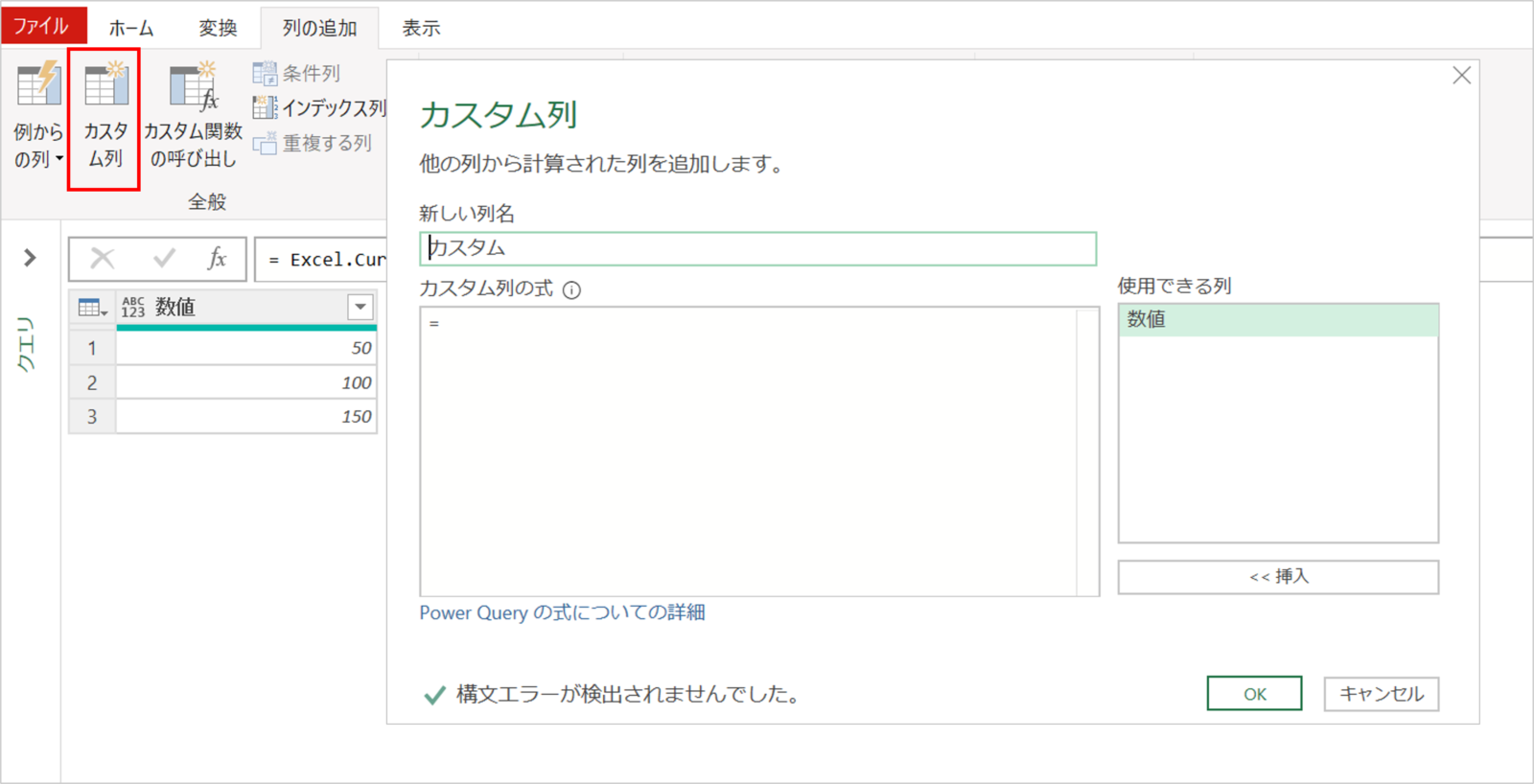Image resolution: width=1534 pixels, height=784 pixels.
Task: Click the info icon next to カスタム列の式
Action: 571,290
